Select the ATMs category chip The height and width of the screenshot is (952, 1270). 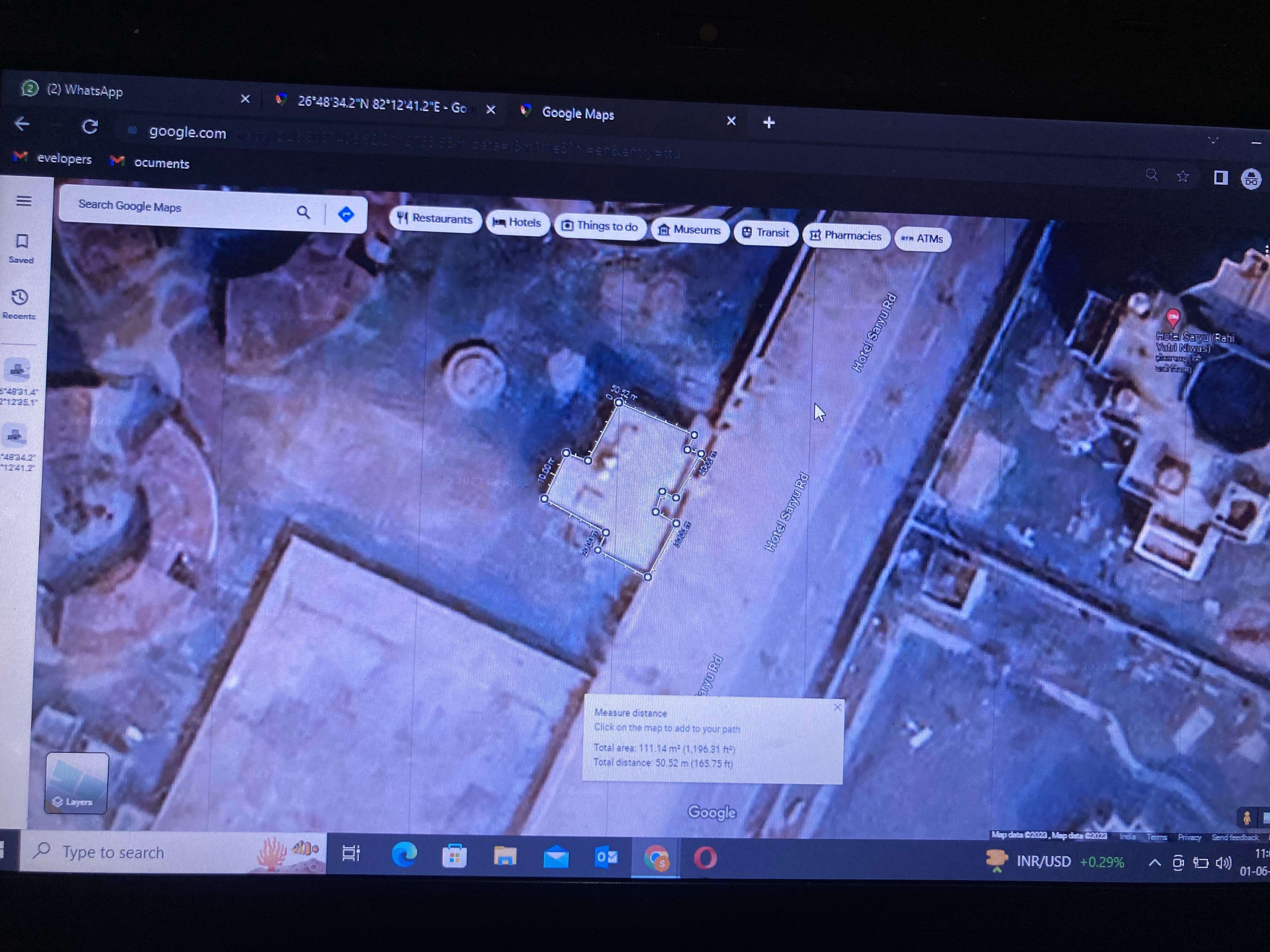click(923, 239)
